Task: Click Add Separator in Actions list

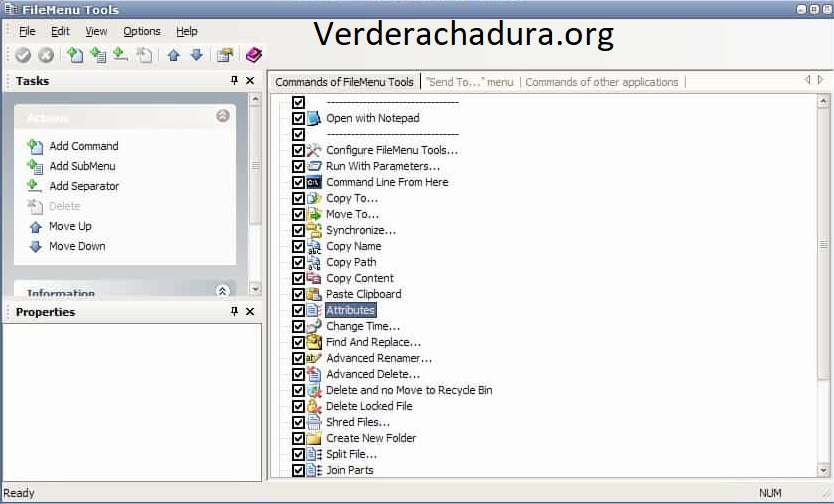Action: (x=84, y=186)
